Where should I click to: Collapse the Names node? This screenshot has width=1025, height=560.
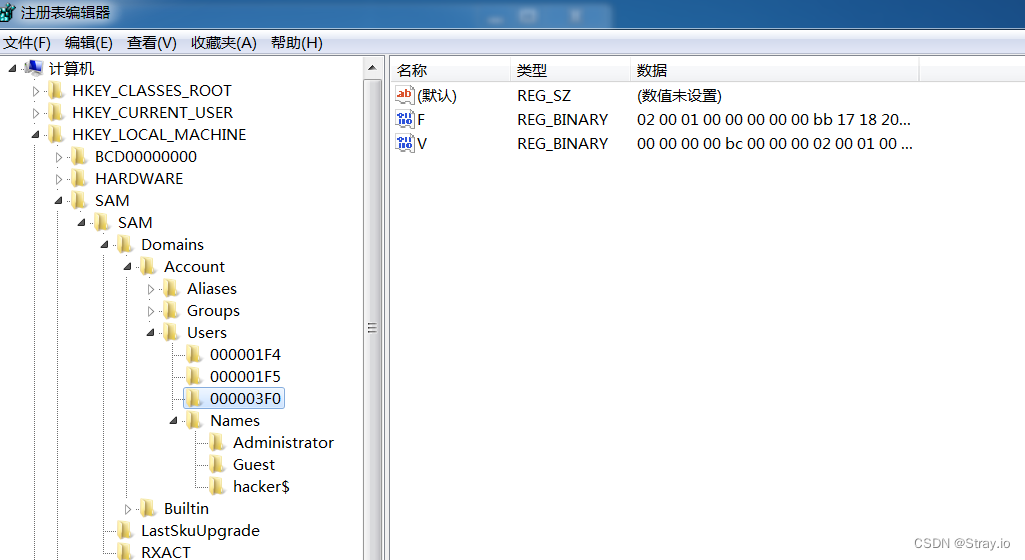coord(174,420)
